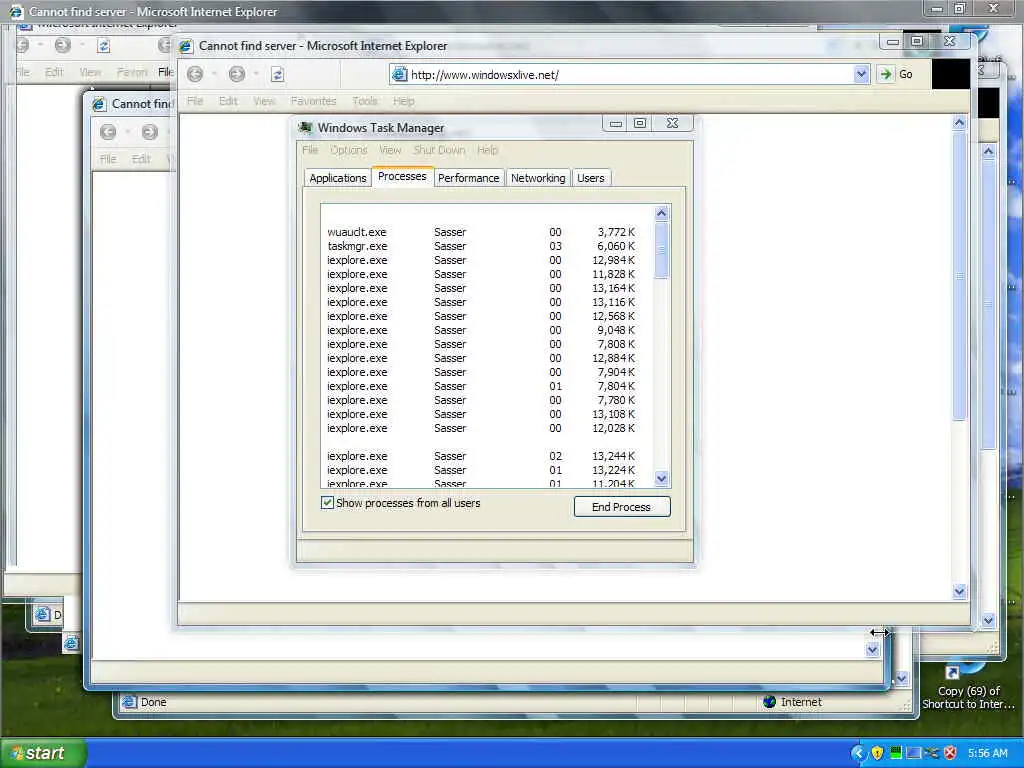Click the Back button in the left Cannot find window
The image size is (1024, 768).
tap(108, 132)
